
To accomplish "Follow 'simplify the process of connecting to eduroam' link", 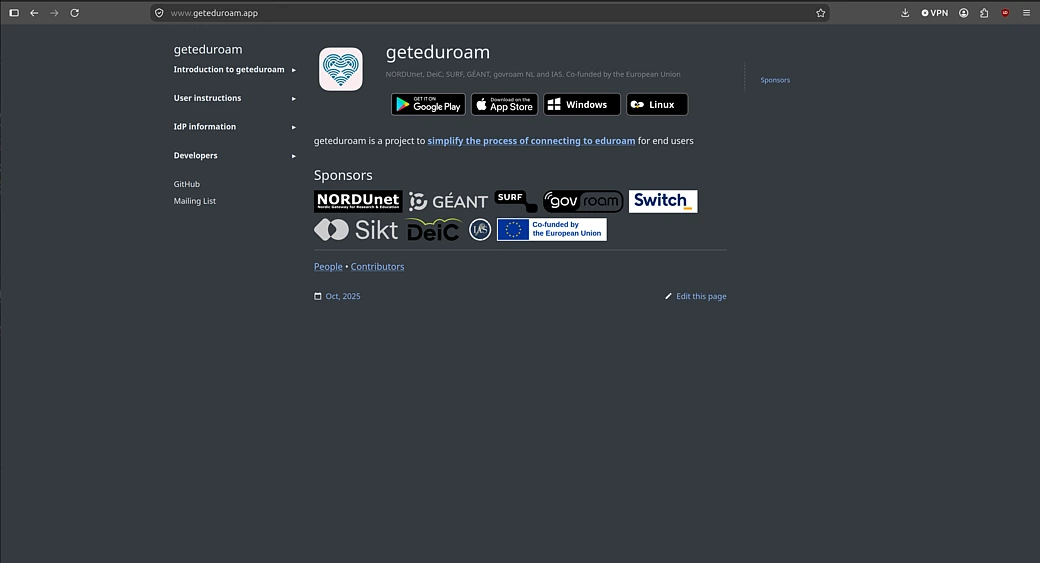I will click(x=531, y=141).
